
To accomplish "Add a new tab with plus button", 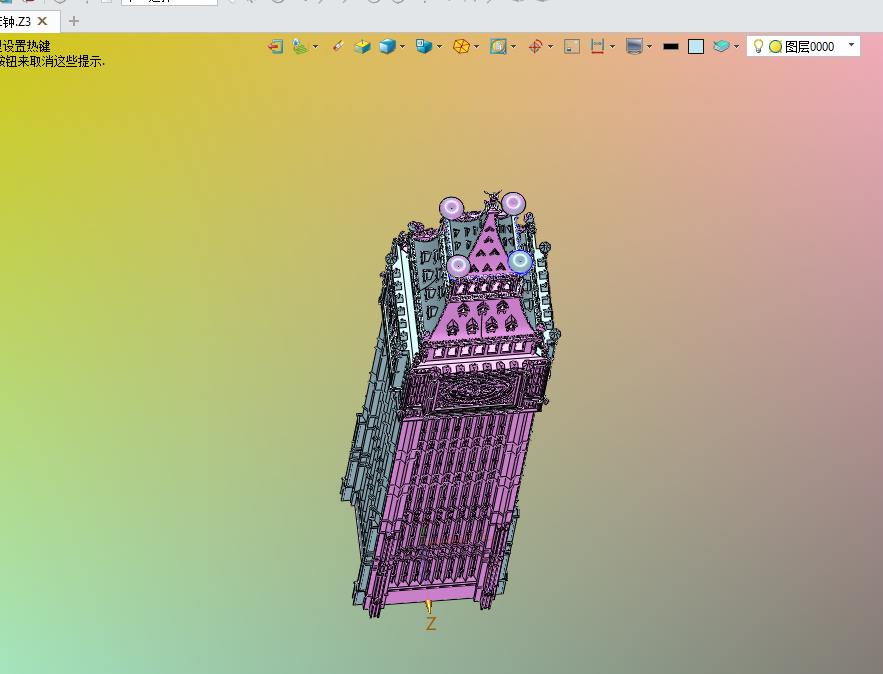I will pyautogui.click(x=74, y=21).
